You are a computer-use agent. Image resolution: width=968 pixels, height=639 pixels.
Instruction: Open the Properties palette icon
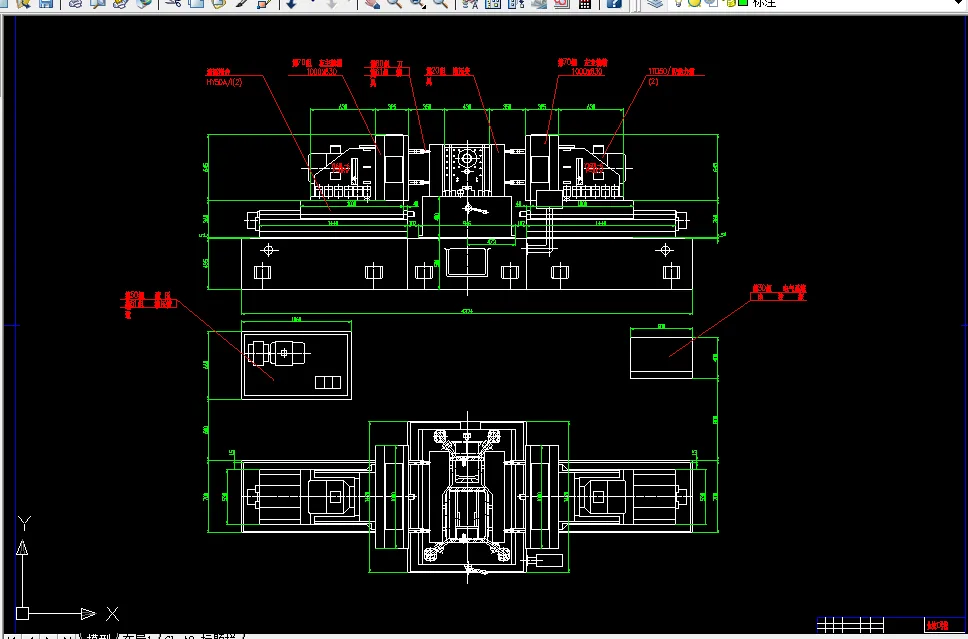tap(470, 4)
